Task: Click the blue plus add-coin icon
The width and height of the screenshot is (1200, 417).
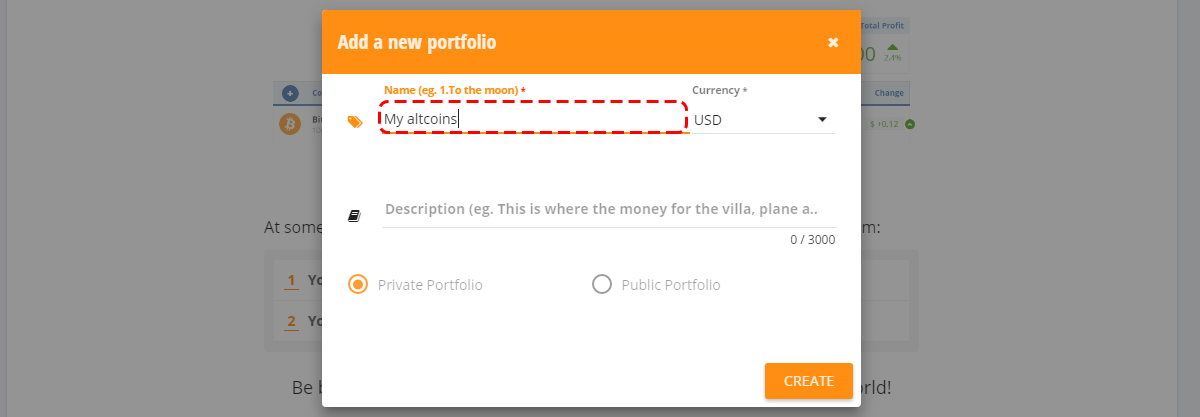Action: [x=290, y=93]
